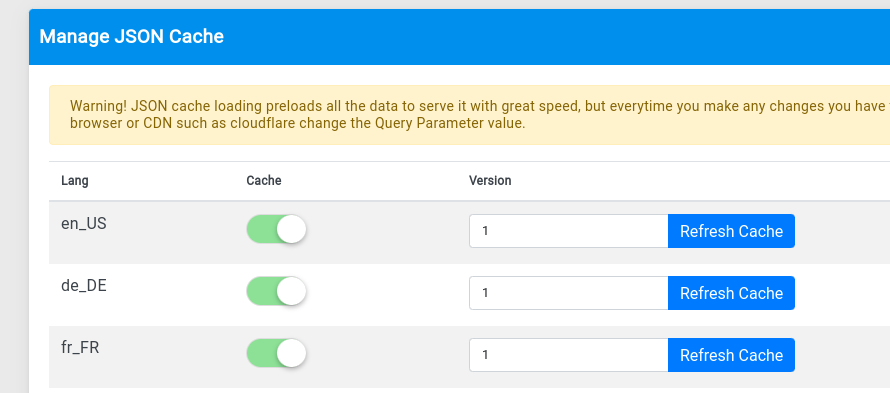Select the de_DE version number field
This screenshot has height=393, width=890.
click(569, 293)
